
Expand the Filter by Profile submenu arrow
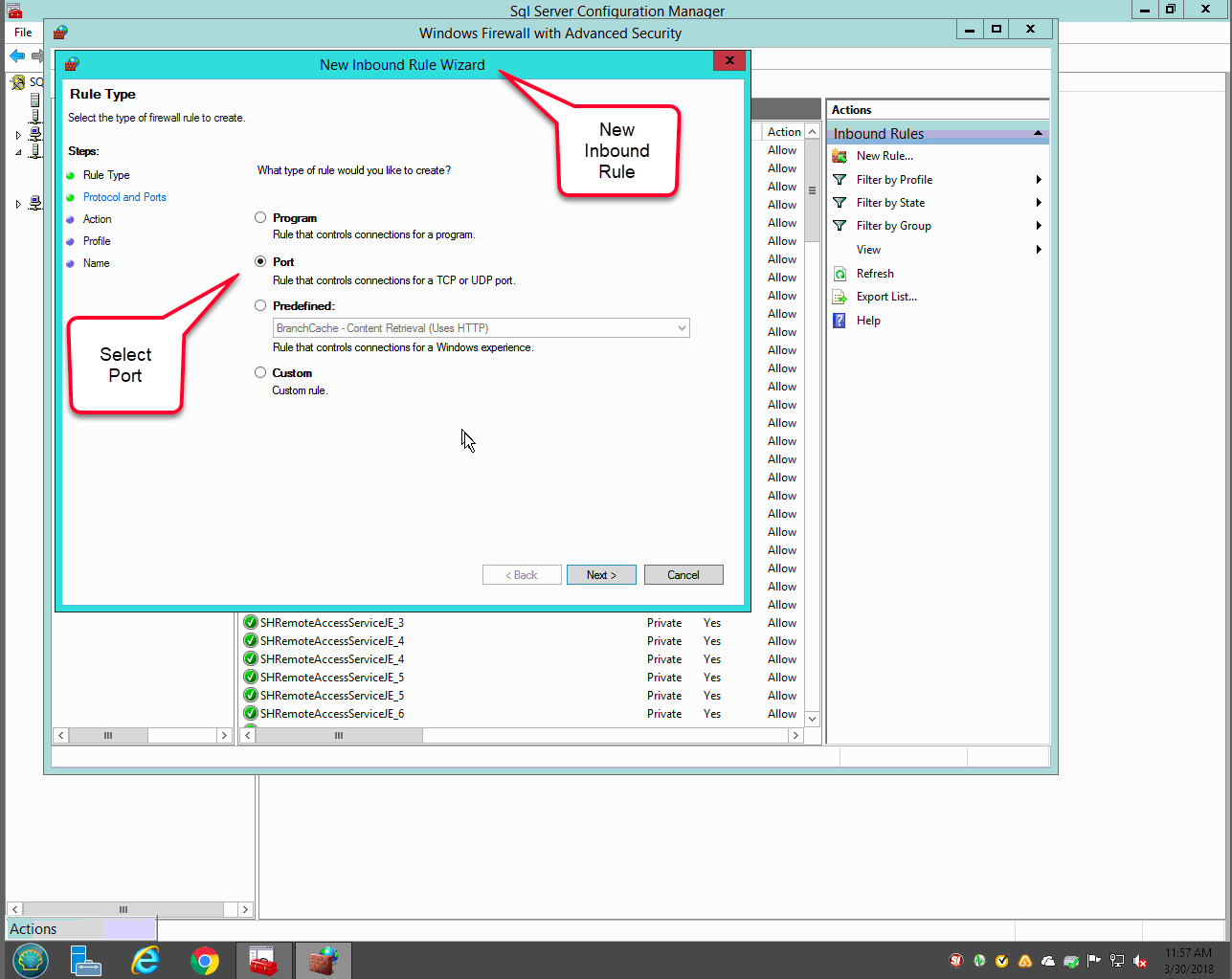[1039, 180]
